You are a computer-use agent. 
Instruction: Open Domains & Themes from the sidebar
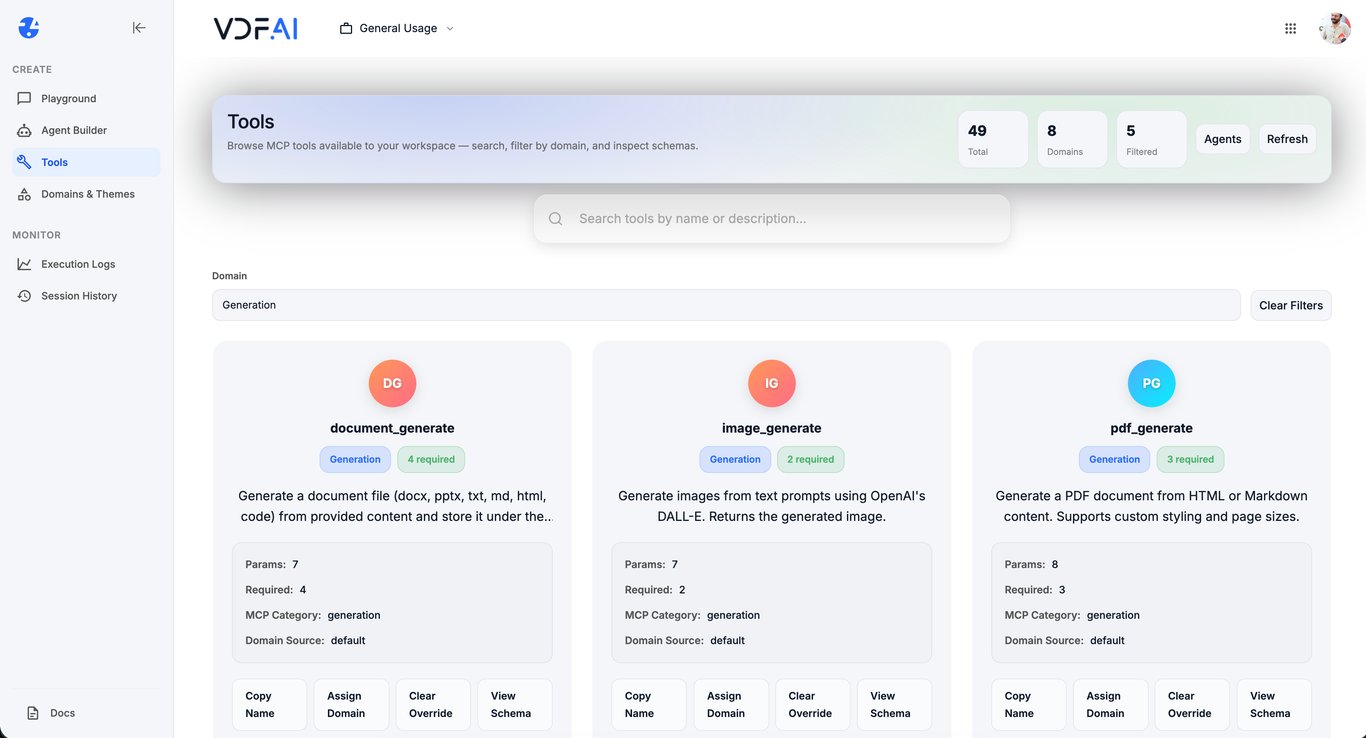(x=24, y=194)
